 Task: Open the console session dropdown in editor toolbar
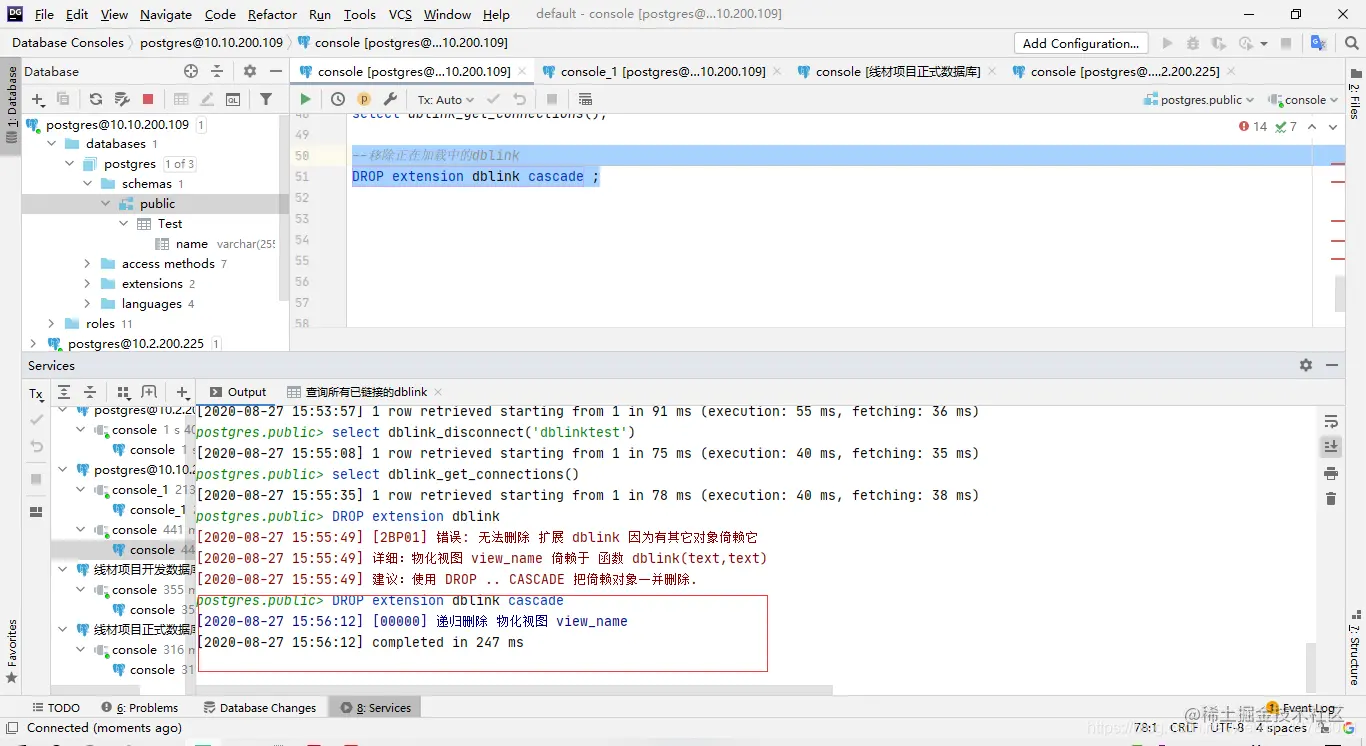(1303, 99)
